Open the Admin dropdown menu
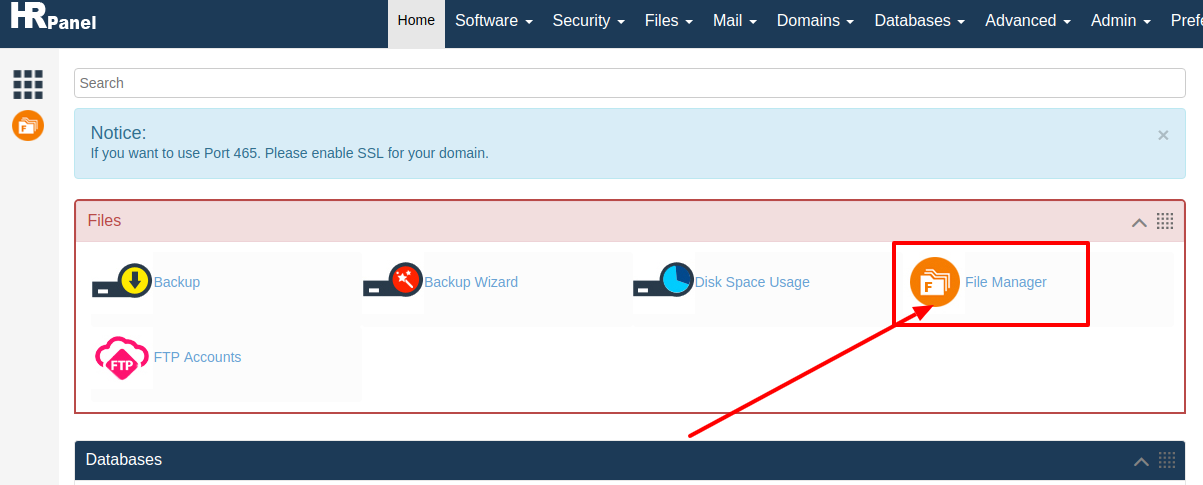This screenshot has width=1203, height=485. click(x=1121, y=20)
